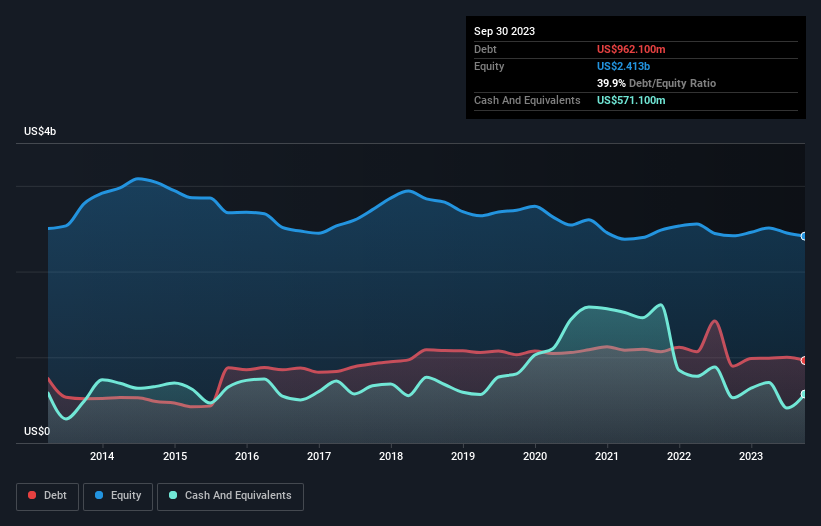Viewport: 821px width, 526px height.
Task: Click the 2020 x-axis label
Action: click(535, 456)
